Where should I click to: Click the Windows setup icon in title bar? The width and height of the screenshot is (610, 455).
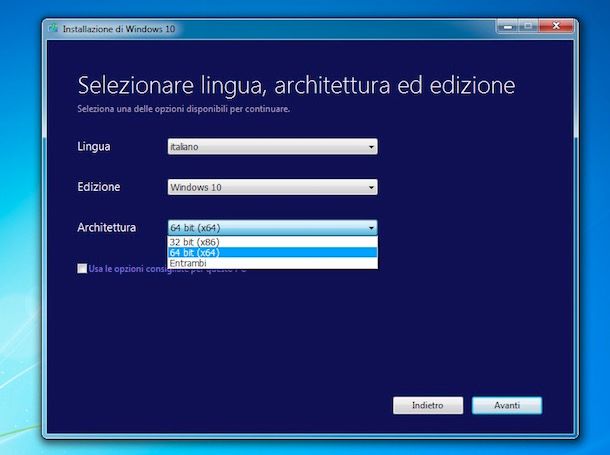[x=53, y=28]
